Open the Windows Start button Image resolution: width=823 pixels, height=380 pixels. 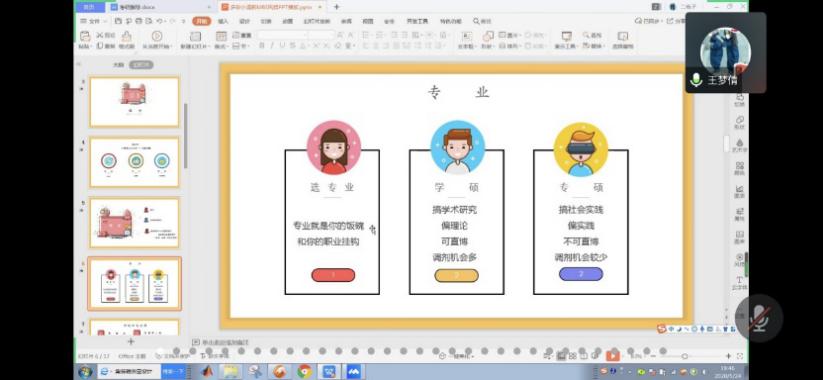(85, 372)
